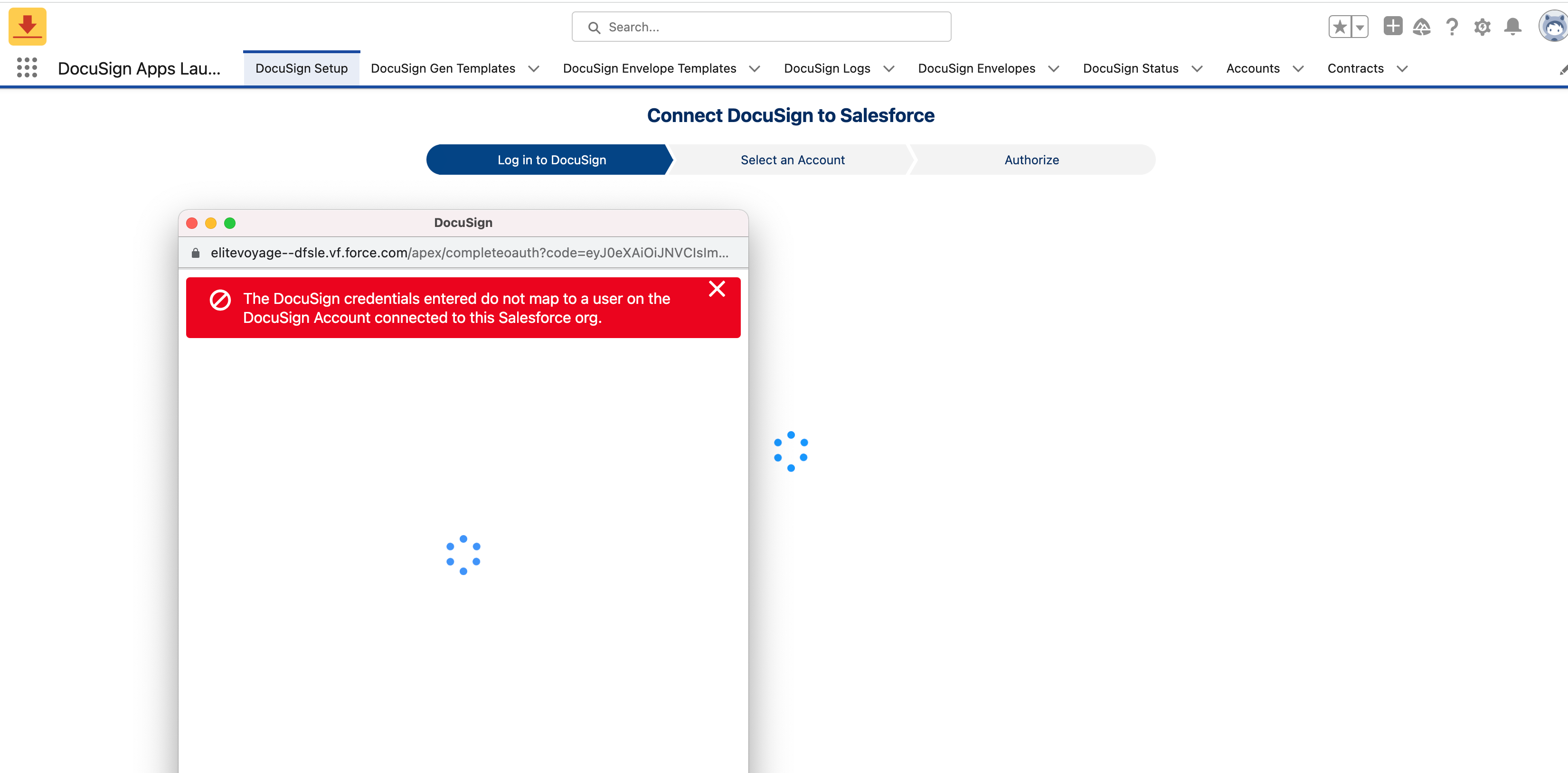Screen dimensions: 1568x773
Task: Select the Select an Account step
Action: 793,160
